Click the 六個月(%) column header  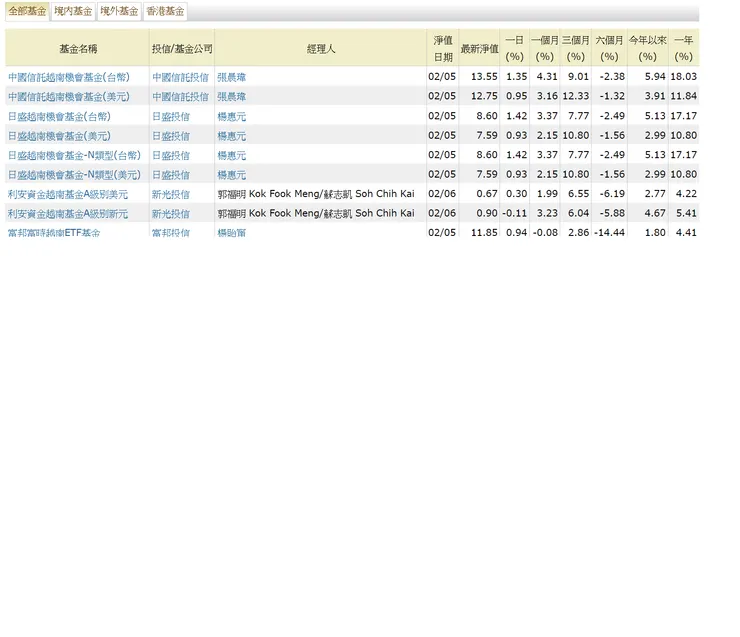tap(609, 49)
